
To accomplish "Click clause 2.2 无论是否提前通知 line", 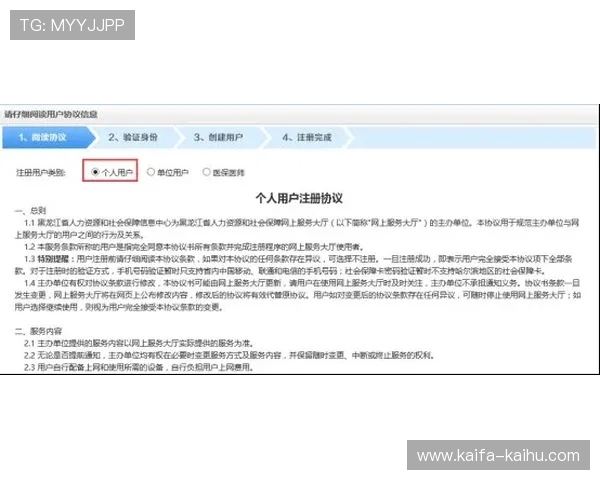I will click(x=229, y=355).
